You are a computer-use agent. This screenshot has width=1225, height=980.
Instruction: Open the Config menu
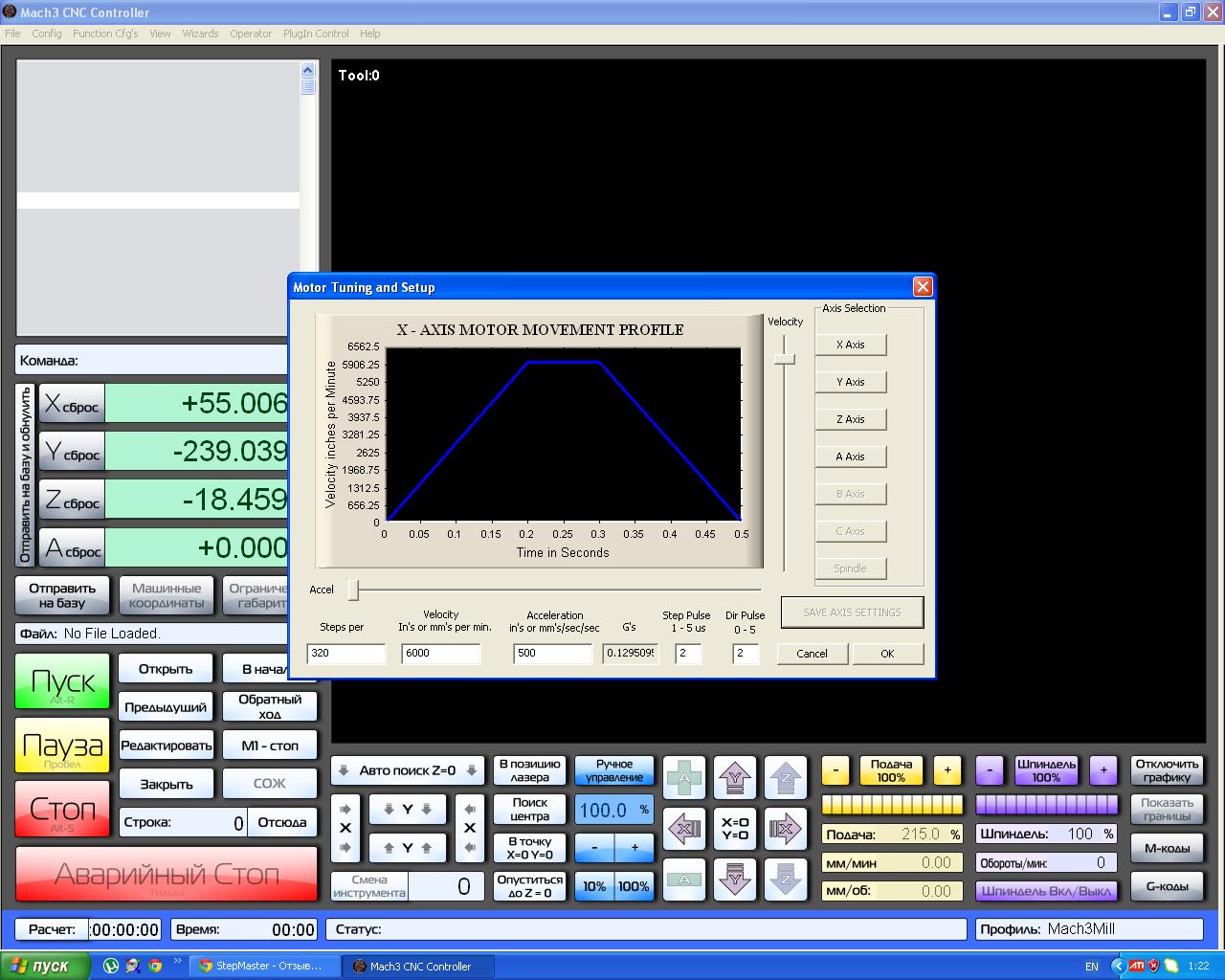click(47, 33)
